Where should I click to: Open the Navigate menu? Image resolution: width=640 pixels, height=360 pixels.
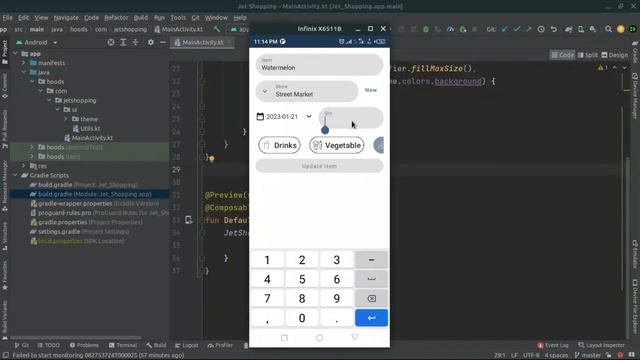pyautogui.click(x=66, y=18)
